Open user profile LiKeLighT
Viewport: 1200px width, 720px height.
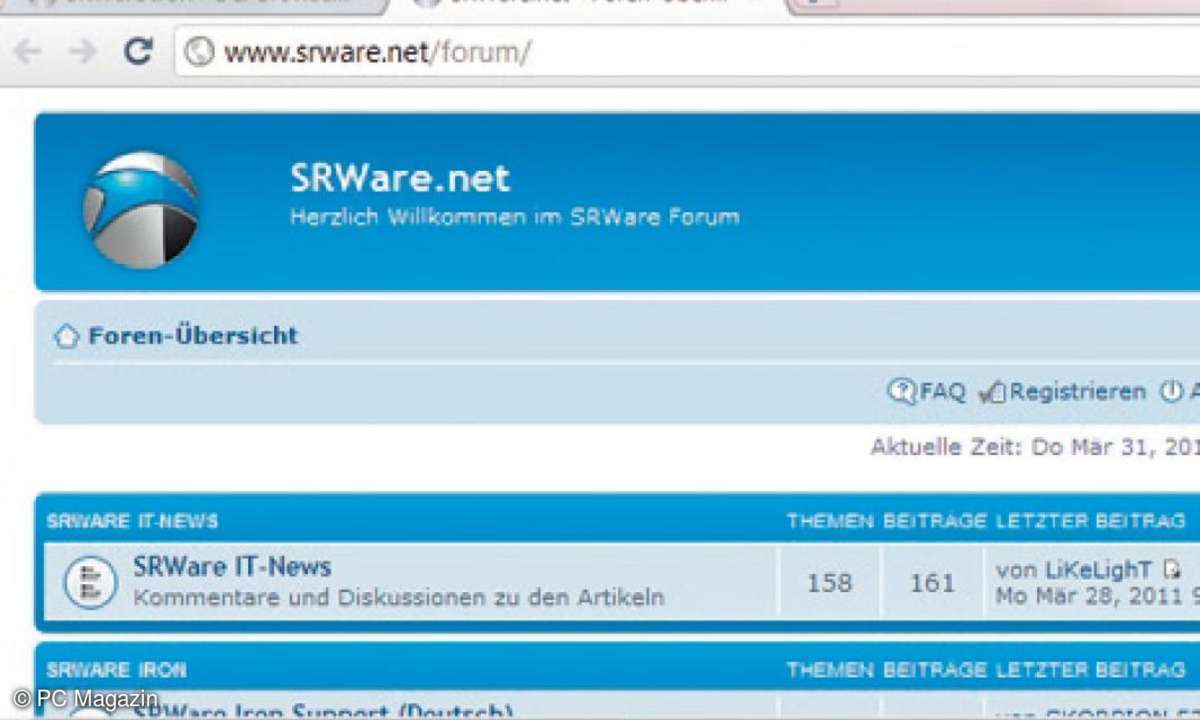[x=1099, y=570]
